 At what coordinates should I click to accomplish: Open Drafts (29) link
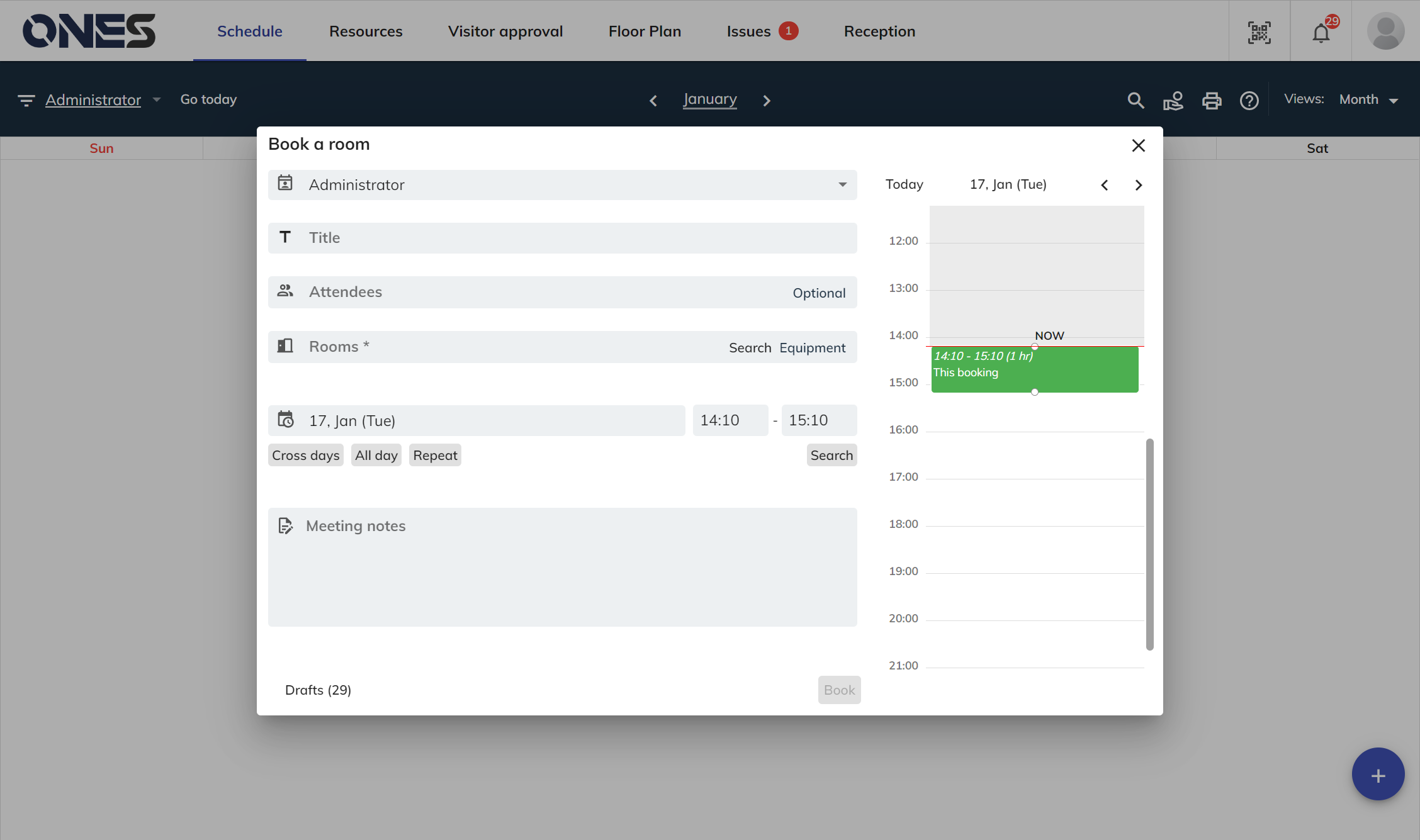click(x=318, y=690)
